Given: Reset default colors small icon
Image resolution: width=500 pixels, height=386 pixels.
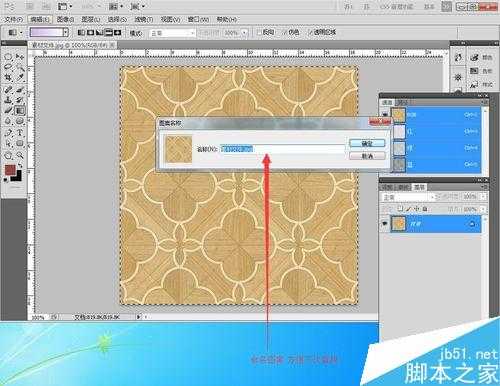Looking at the screenshot, I should (x=6, y=180).
